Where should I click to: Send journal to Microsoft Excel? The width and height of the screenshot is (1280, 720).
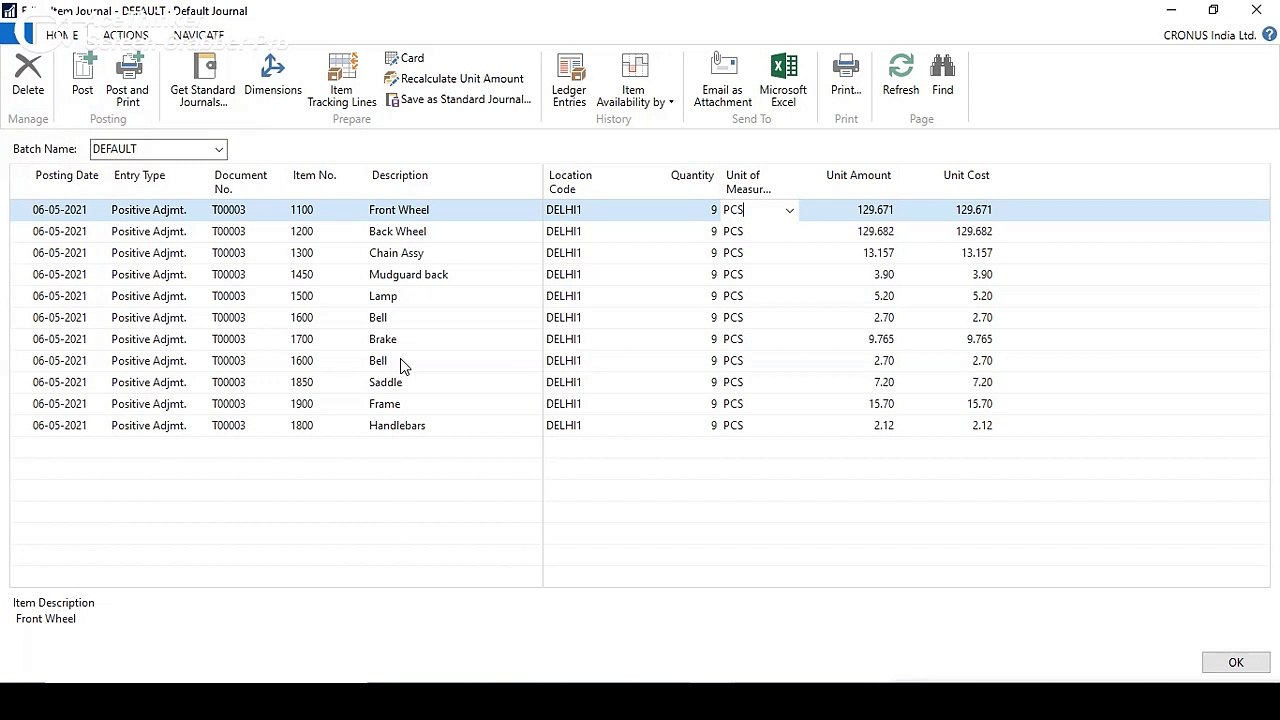tap(783, 80)
